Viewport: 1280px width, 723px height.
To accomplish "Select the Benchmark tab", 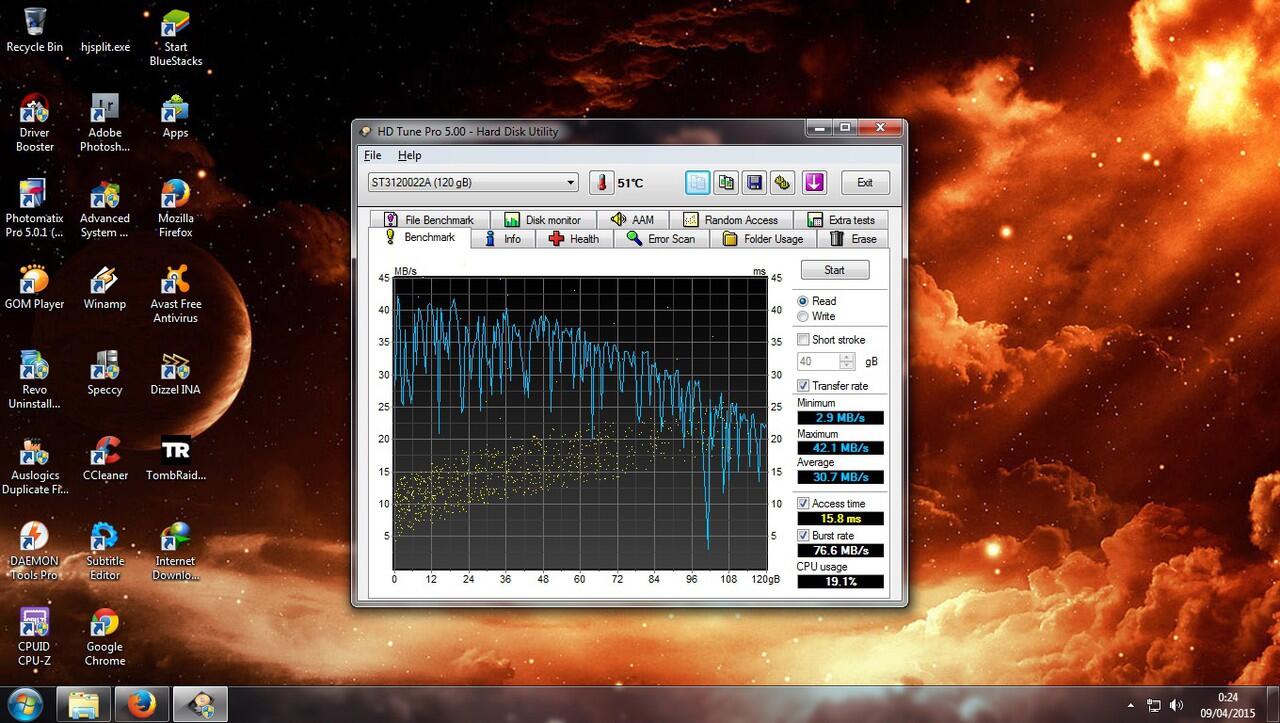I will 420,238.
